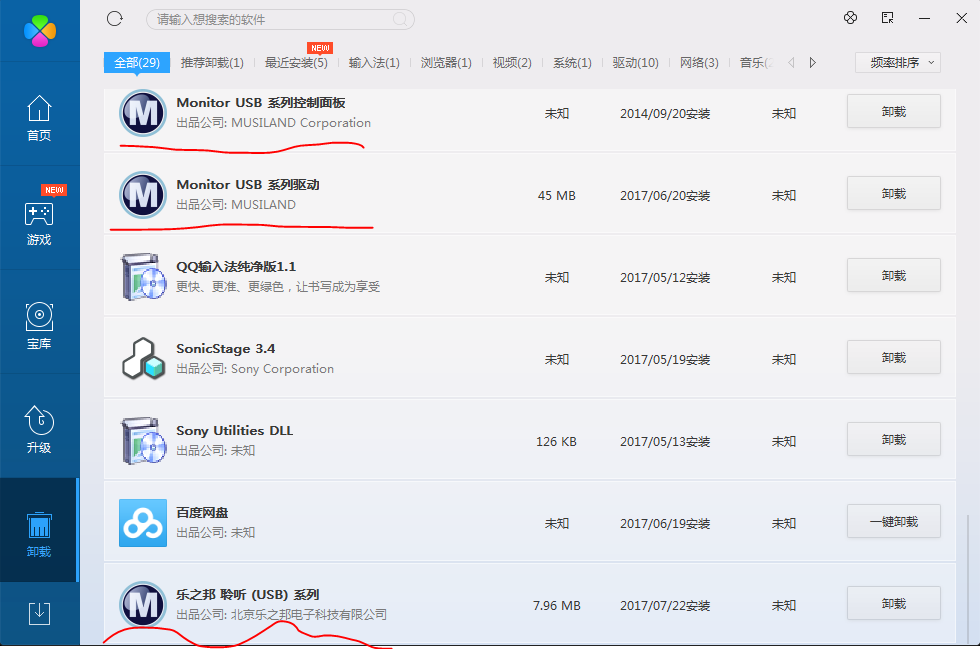Switch to 网络(3) tab
This screenshot has width=980, height=649.
699,63
